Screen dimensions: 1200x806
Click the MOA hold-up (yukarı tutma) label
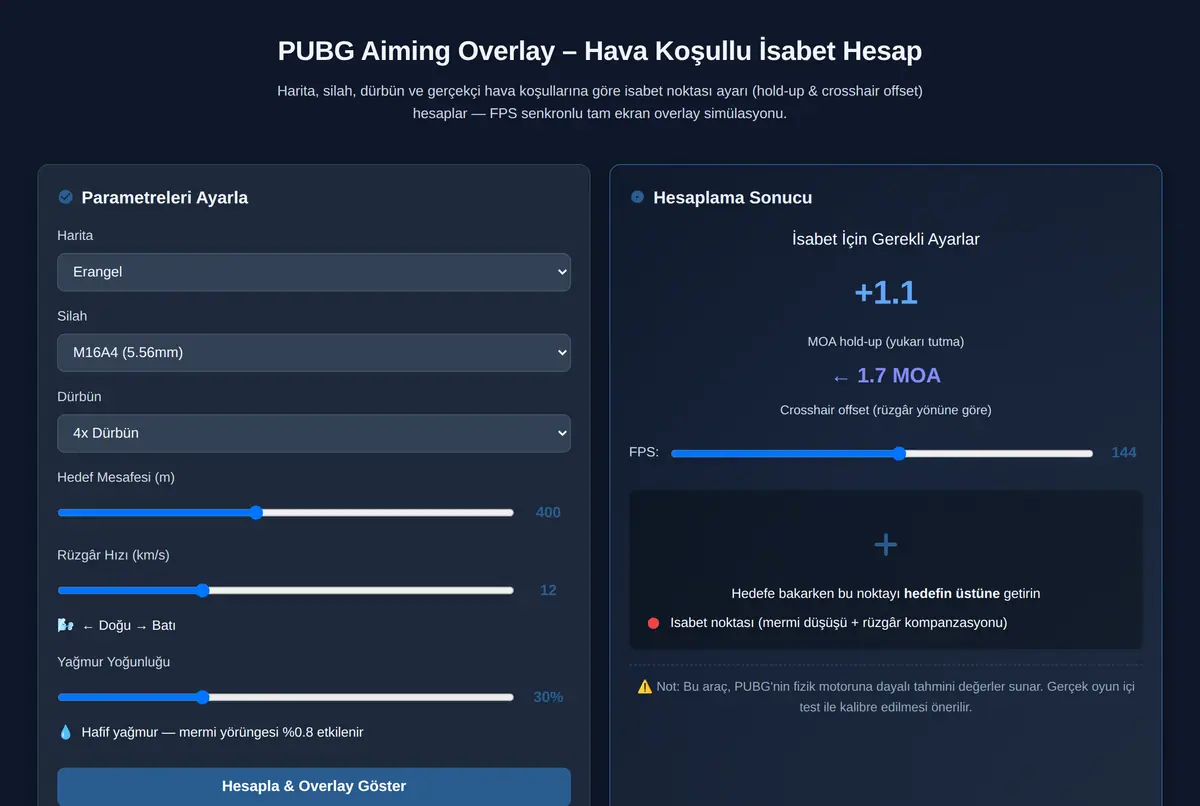(886, 341)
